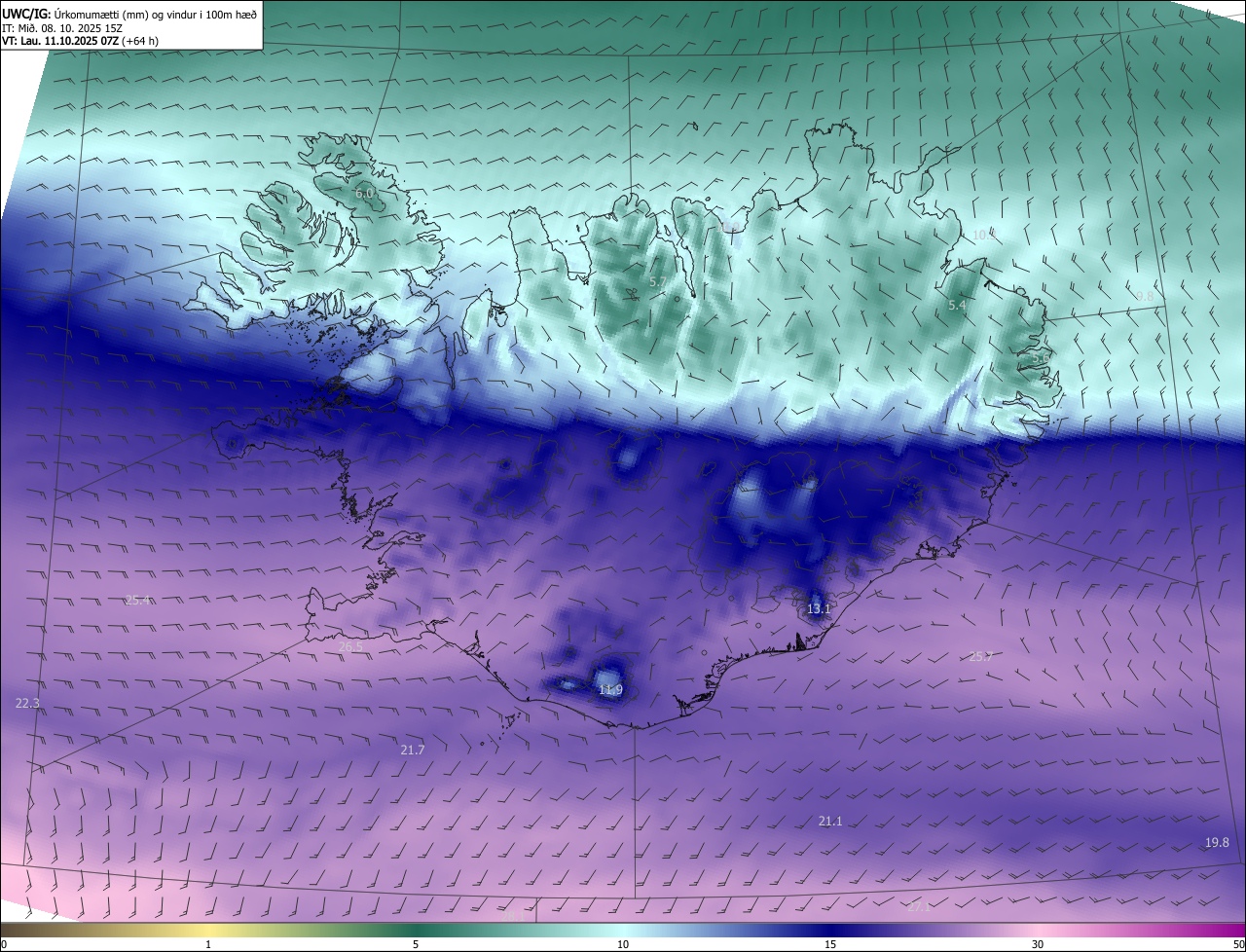Click the colorbar tick label 30
This screenshot has height=952, width=1246.
click(x=1038, y=945)
